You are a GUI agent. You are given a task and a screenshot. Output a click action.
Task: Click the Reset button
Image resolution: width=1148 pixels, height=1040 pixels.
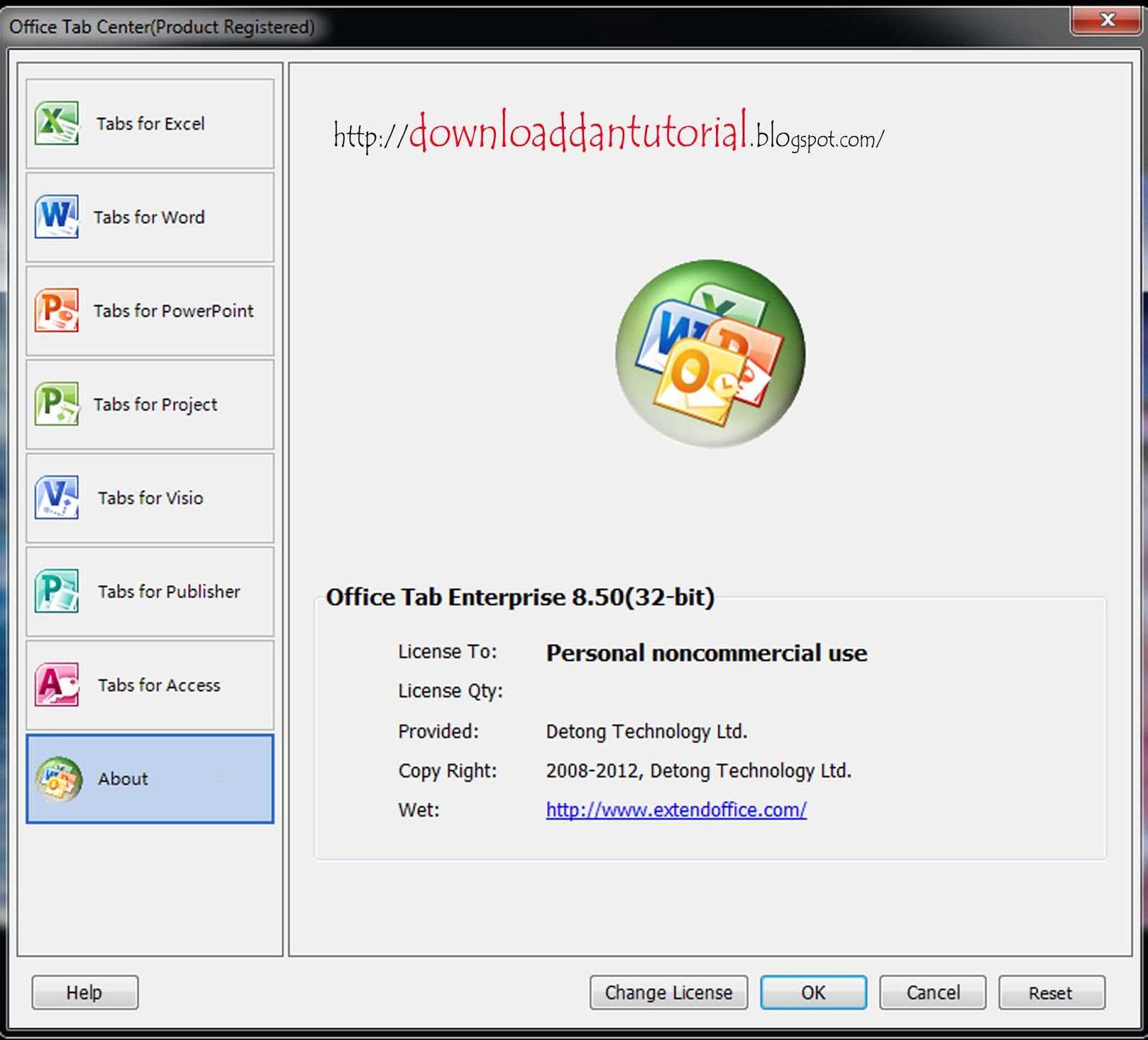point(1052,993)
